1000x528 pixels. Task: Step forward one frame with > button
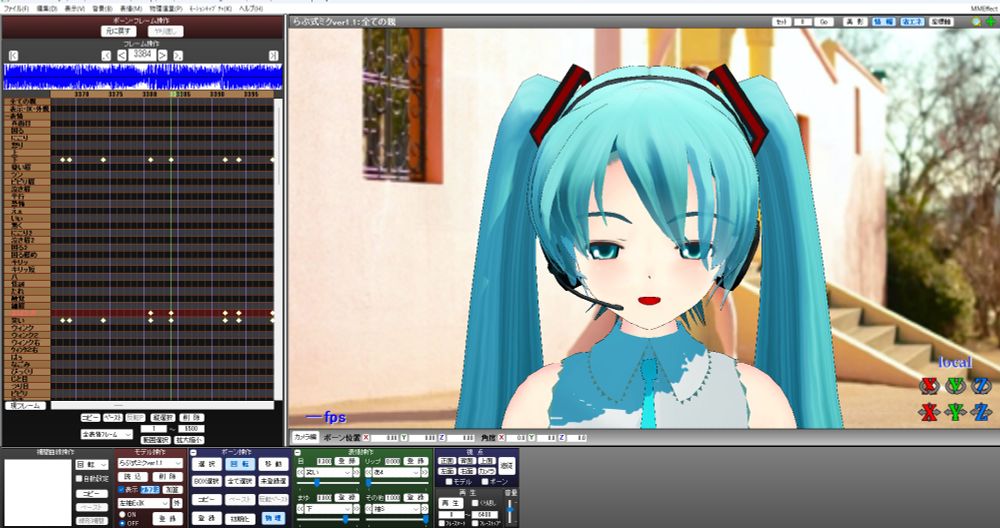[163, 55]
